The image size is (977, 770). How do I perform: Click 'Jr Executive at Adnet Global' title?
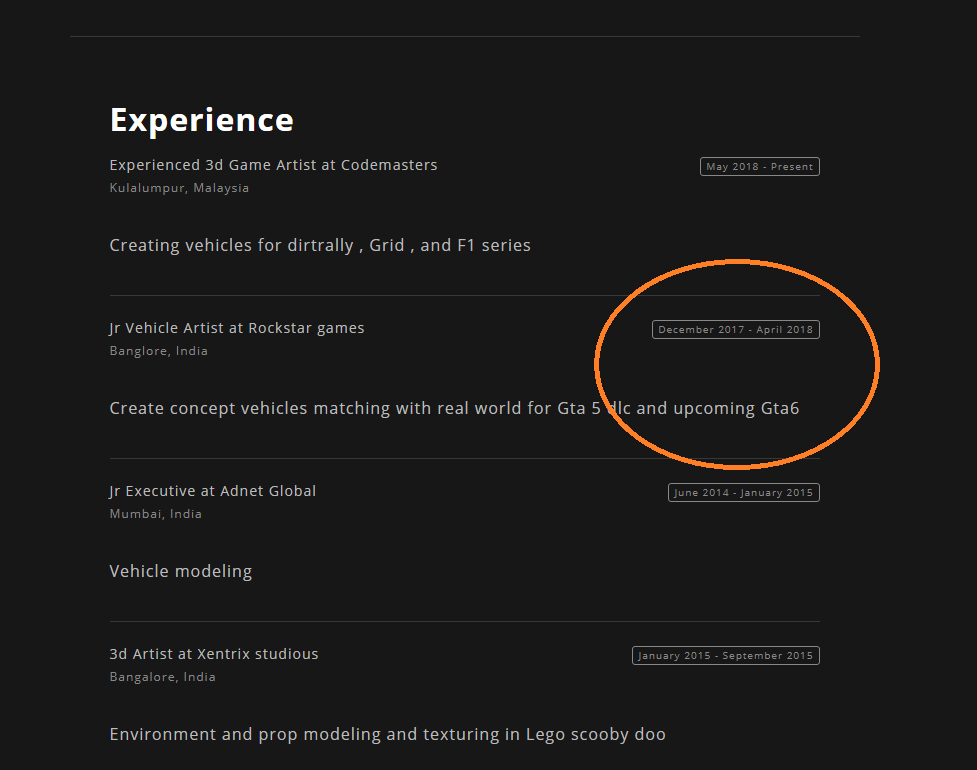point(212,491)
